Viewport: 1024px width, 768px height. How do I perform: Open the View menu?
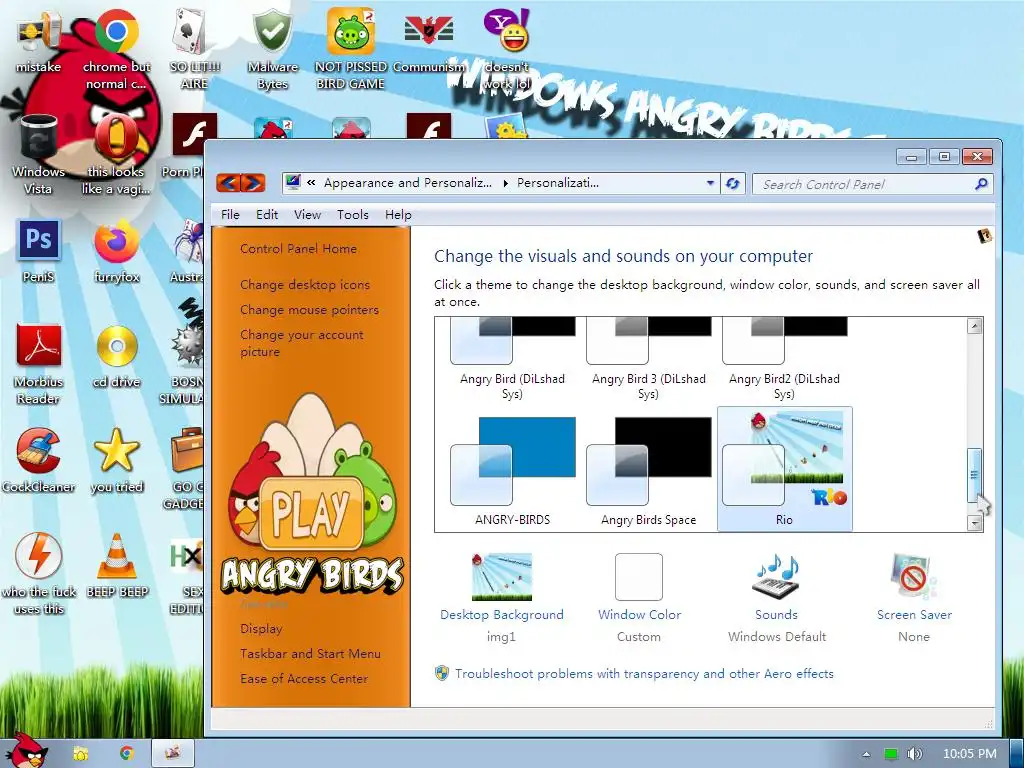coord(307,214)
